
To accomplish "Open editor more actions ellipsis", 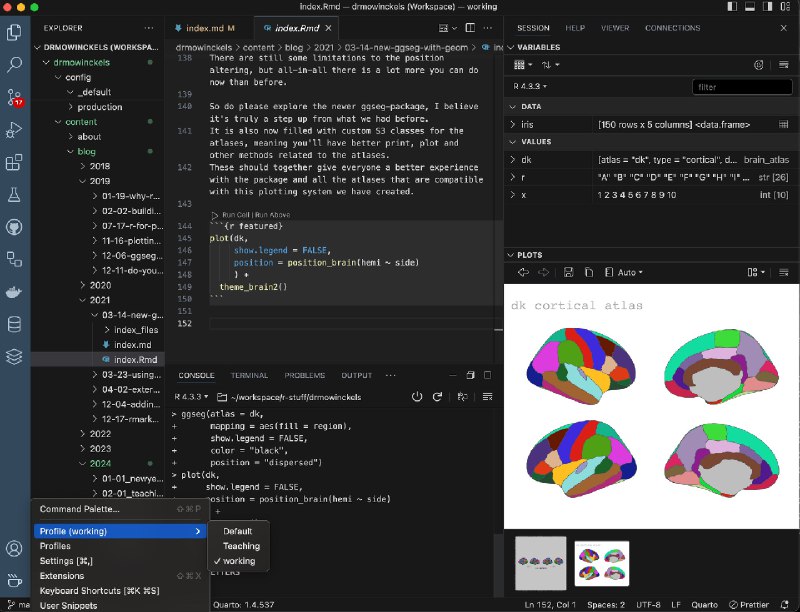I will click(x=488, y=28).
